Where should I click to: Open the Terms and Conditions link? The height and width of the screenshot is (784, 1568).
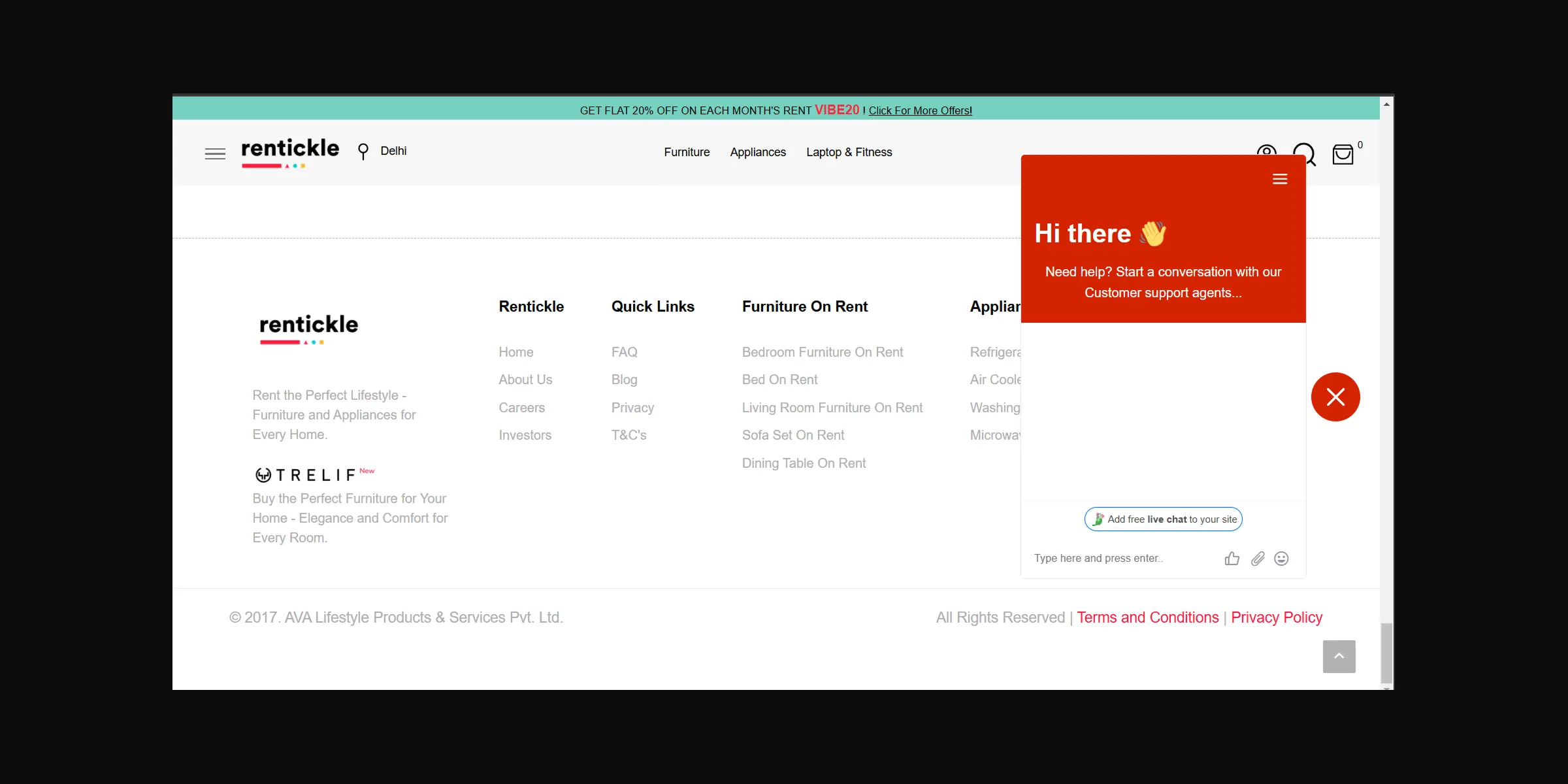click(x=1147, y=617)
